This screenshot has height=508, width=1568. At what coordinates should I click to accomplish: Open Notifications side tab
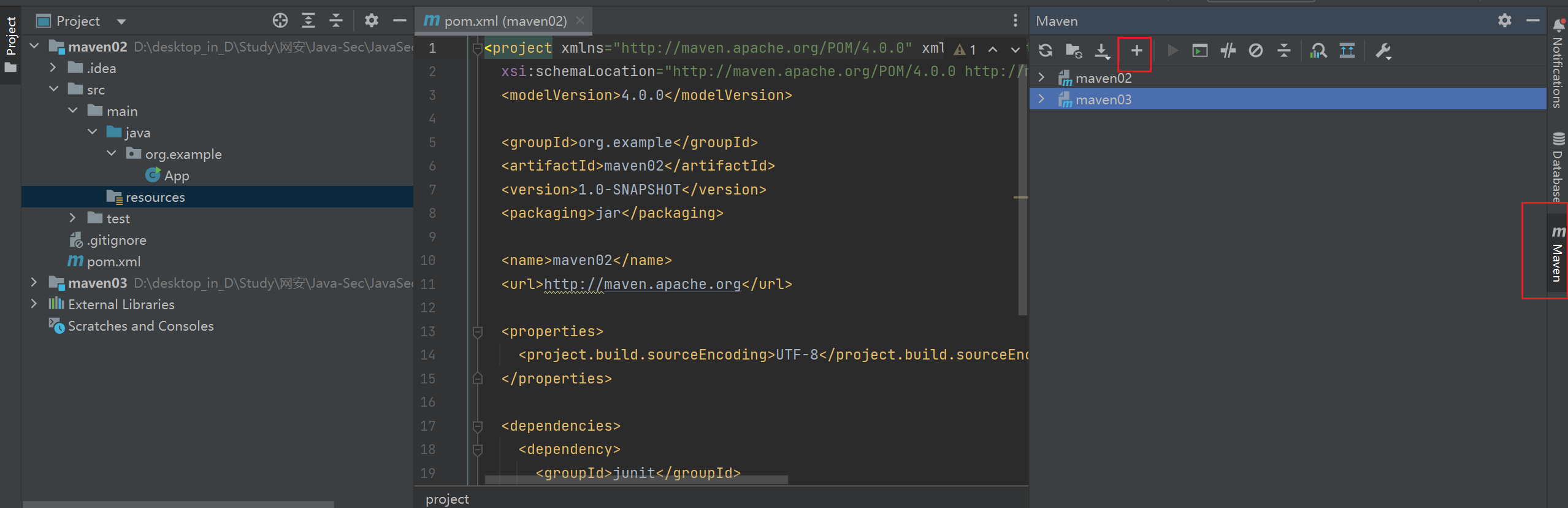pyautogui.click(x=1558, y=64)
